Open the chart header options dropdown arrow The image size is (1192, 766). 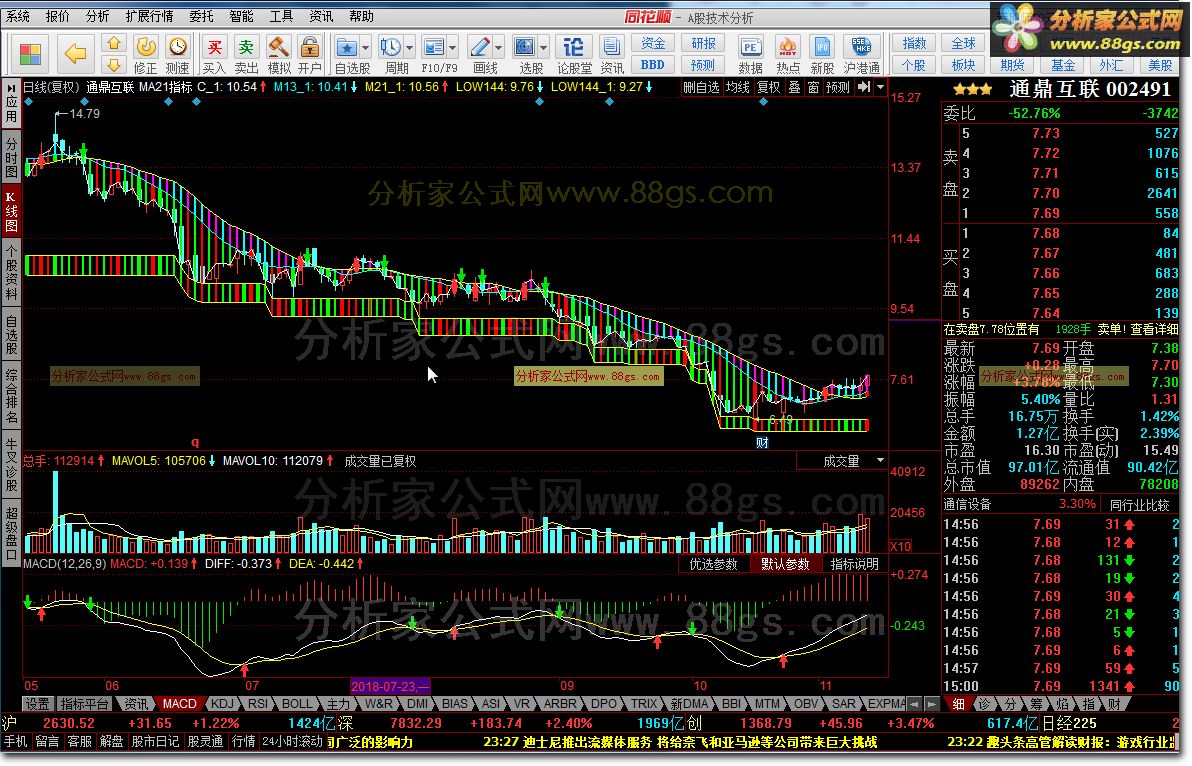pyautogui.click(x=880, y=87)
